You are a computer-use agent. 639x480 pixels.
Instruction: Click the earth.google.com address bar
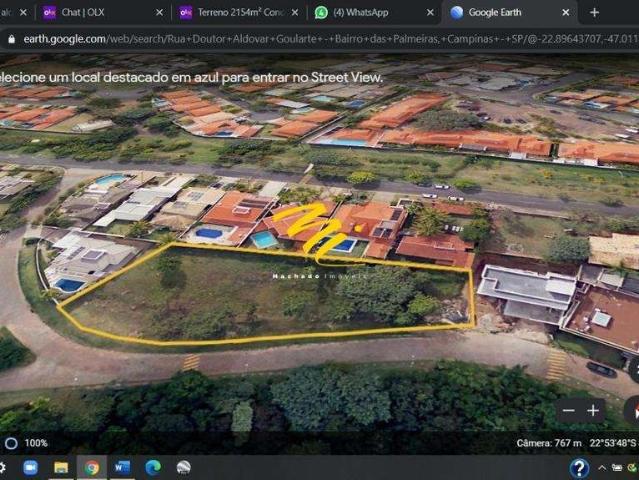[x=322, y=39]
